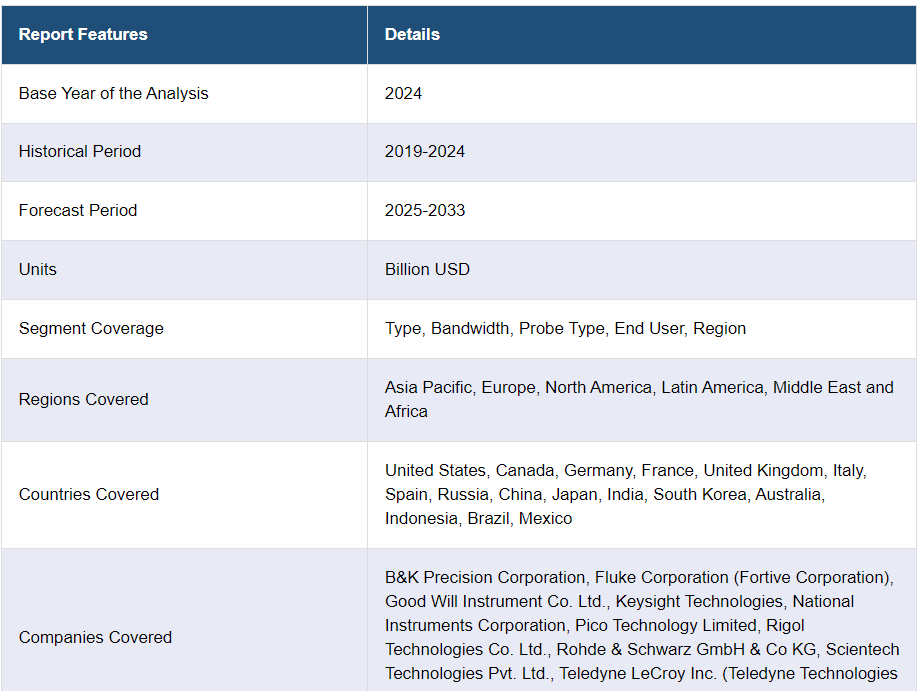Select the Historical Period label cell
This screenshot has width=919, height=691.
80,151
